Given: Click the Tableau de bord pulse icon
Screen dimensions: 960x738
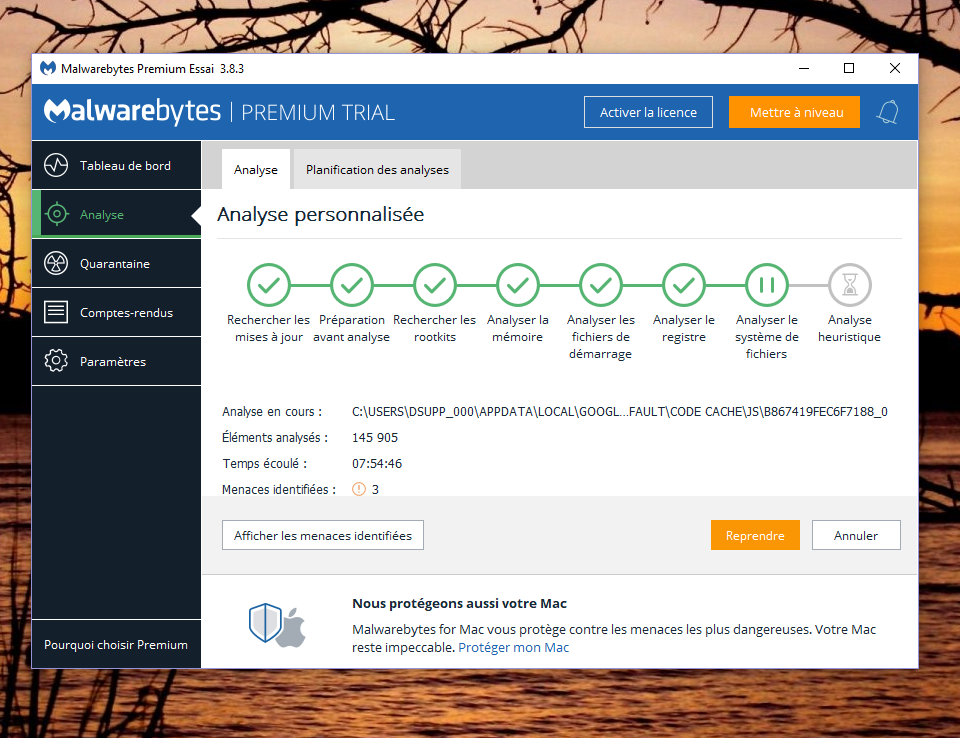Looking at the screenshot, I should [x=56, y=165].
